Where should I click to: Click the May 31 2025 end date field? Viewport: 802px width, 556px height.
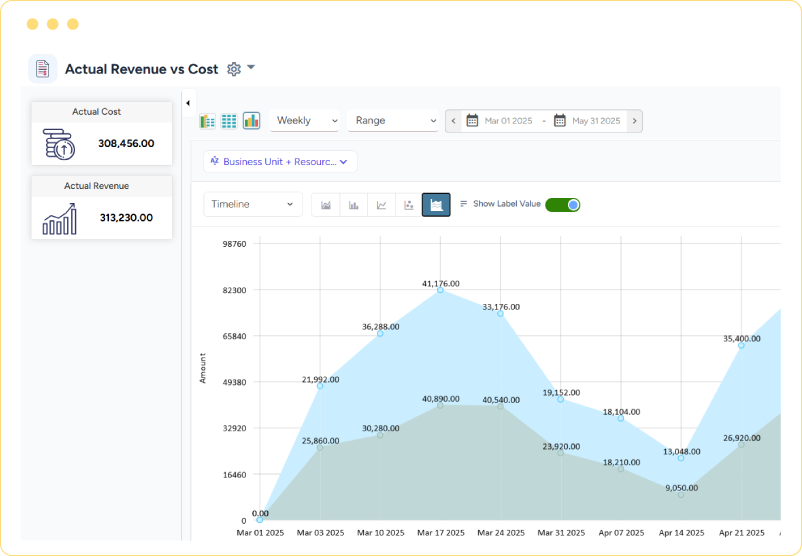click(x=596, y=121)
